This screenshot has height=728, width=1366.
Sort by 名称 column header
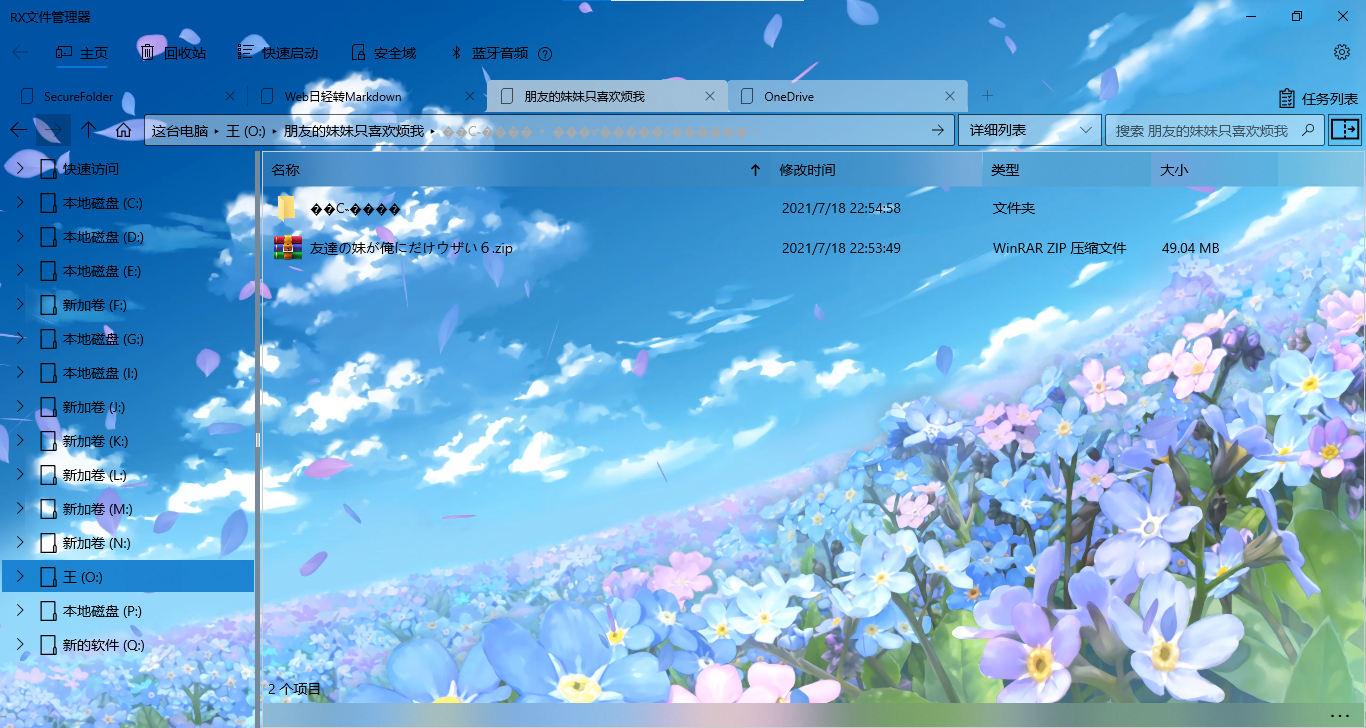pos(517,170)
